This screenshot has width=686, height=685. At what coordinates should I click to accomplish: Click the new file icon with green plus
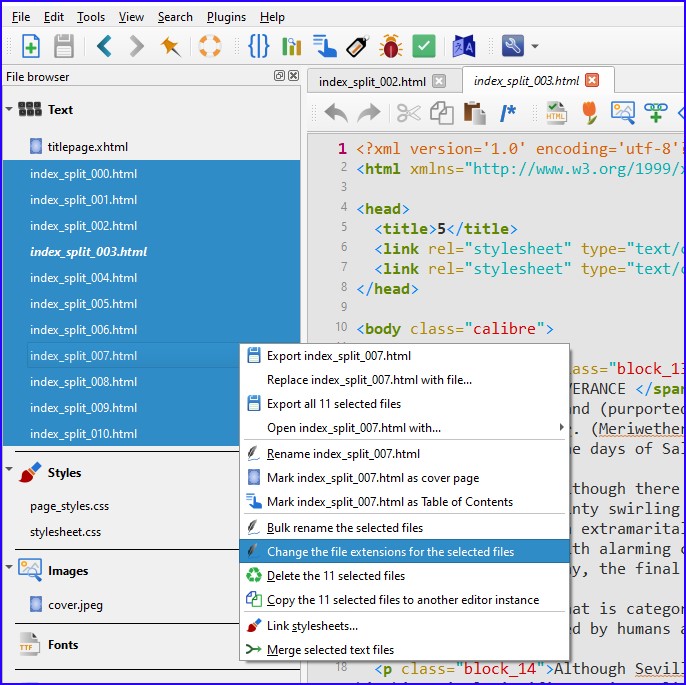(31, 46)
